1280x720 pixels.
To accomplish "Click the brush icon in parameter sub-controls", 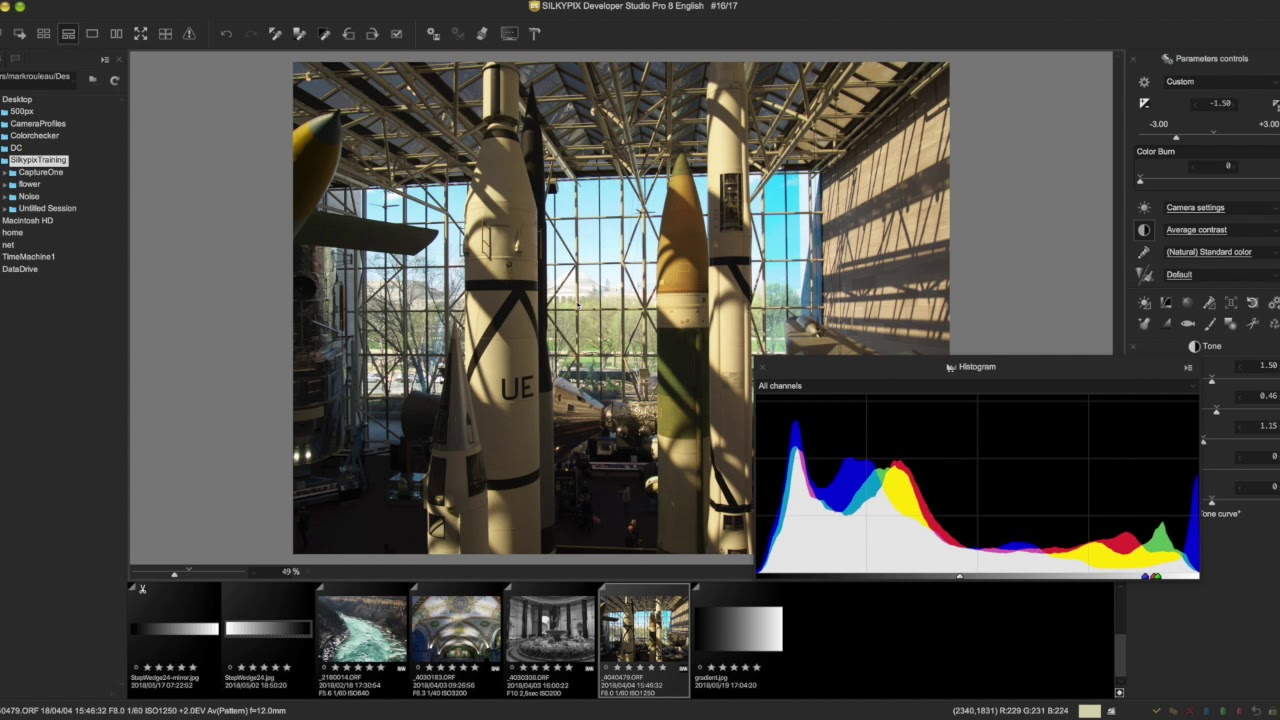I will point(1209,324).
